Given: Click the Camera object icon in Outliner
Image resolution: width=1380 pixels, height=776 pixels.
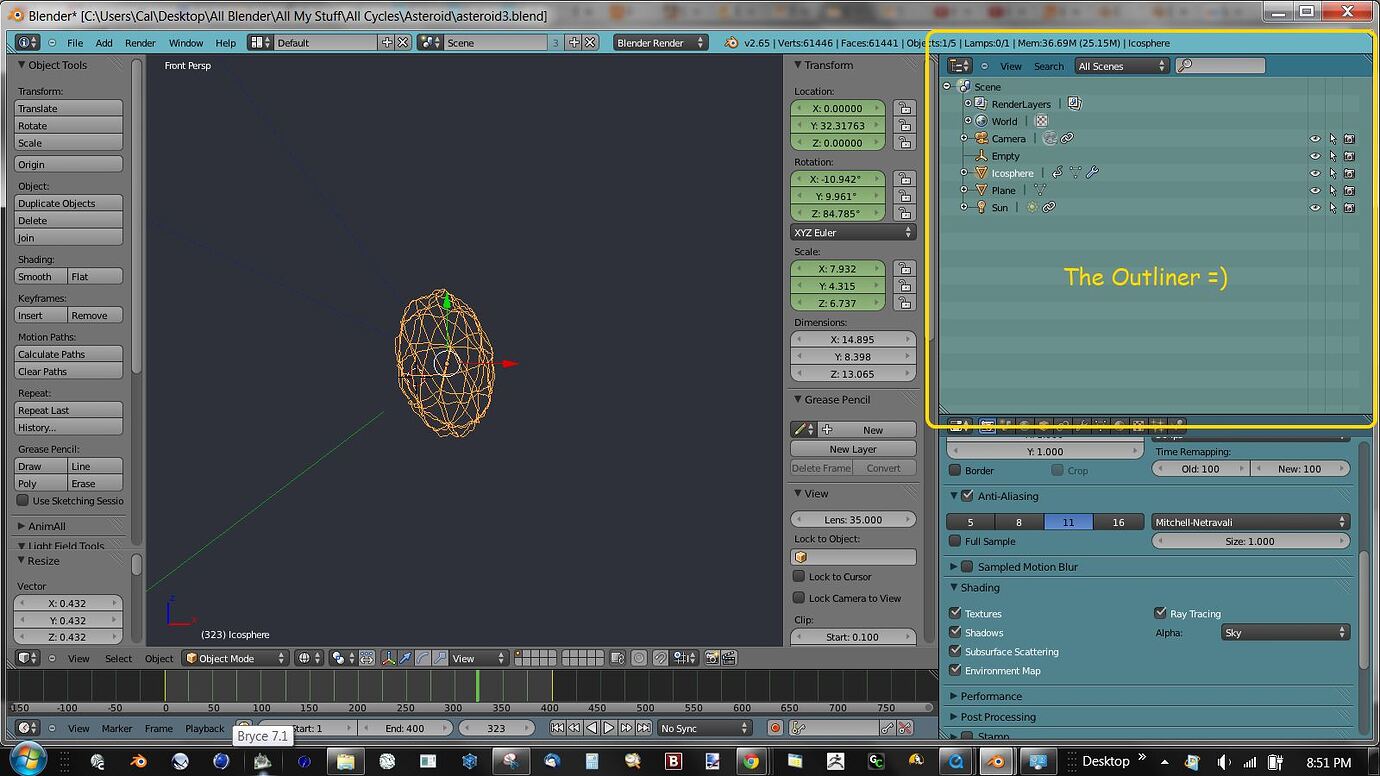Looking at the screenshot, I should tap(981, 139).
